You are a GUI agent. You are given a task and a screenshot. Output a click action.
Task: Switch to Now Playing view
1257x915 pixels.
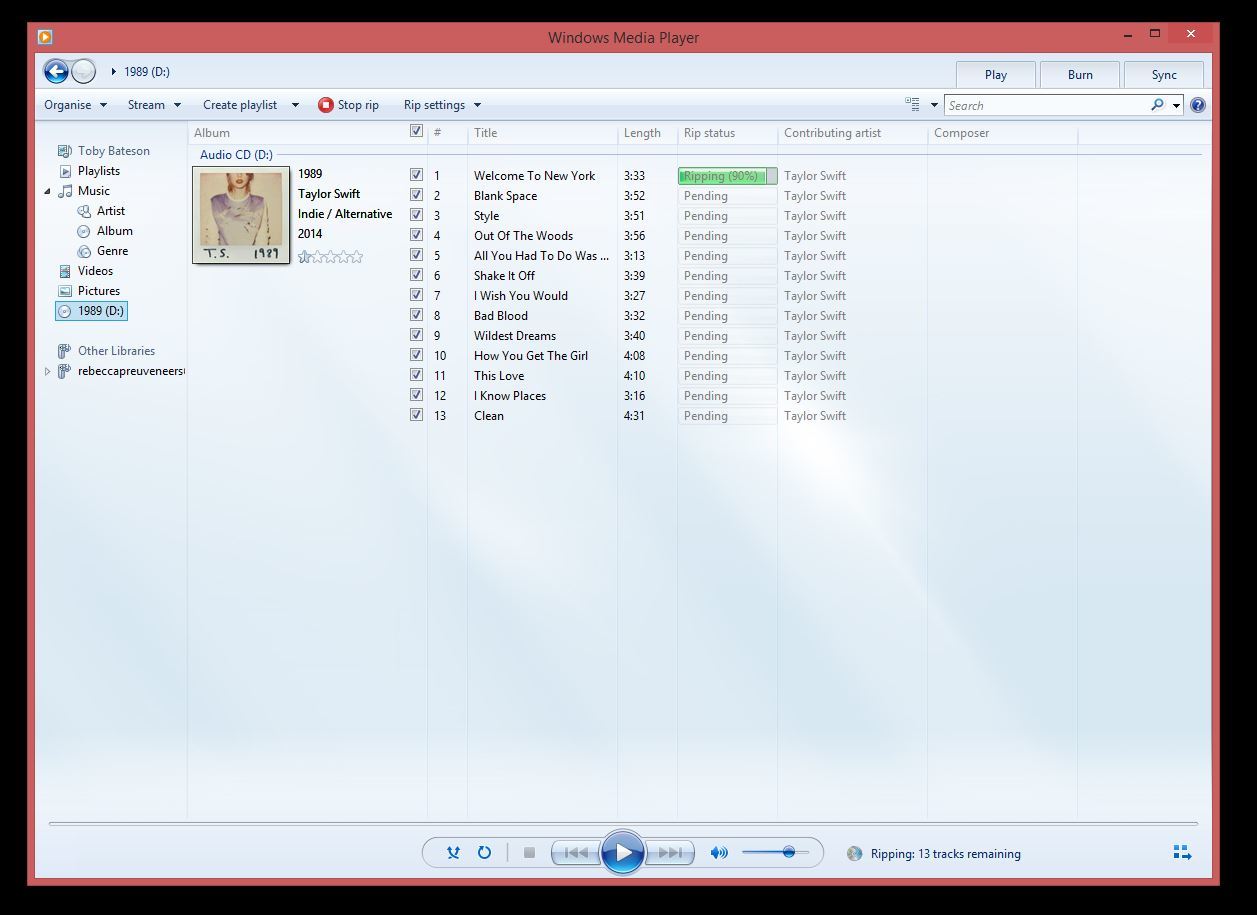[x=1182, y=853]
